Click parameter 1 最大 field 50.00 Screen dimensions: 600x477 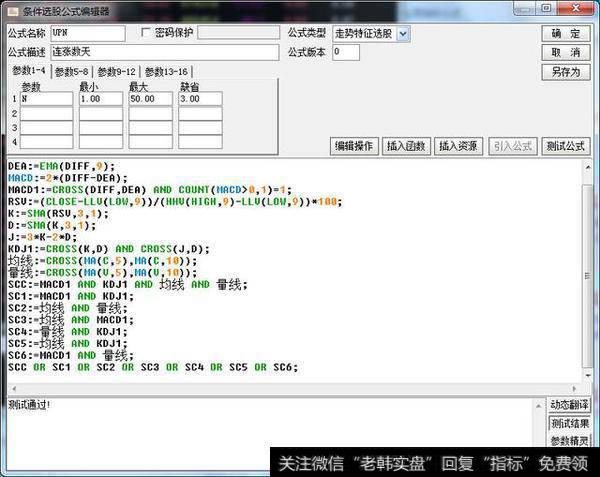pos(150,99)
